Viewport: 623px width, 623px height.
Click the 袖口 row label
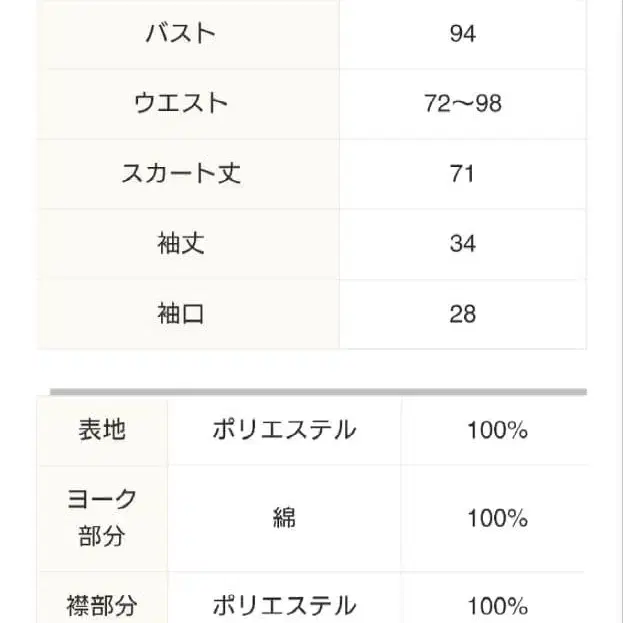181,313
